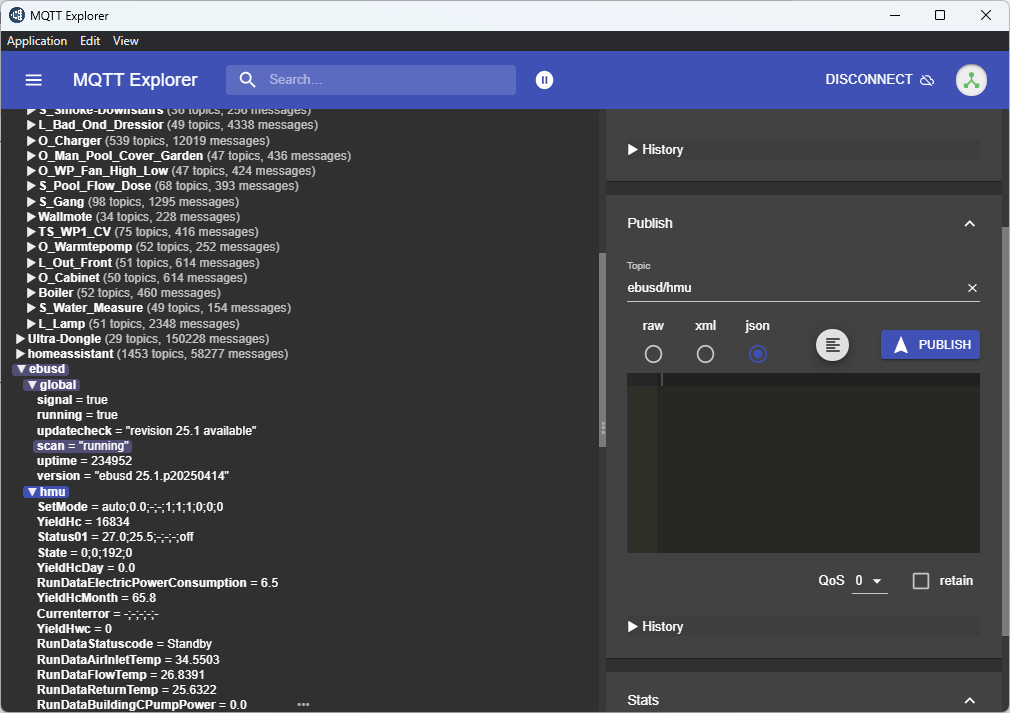Click the topic tree vertical scrollbar

[x=602, y=350]
